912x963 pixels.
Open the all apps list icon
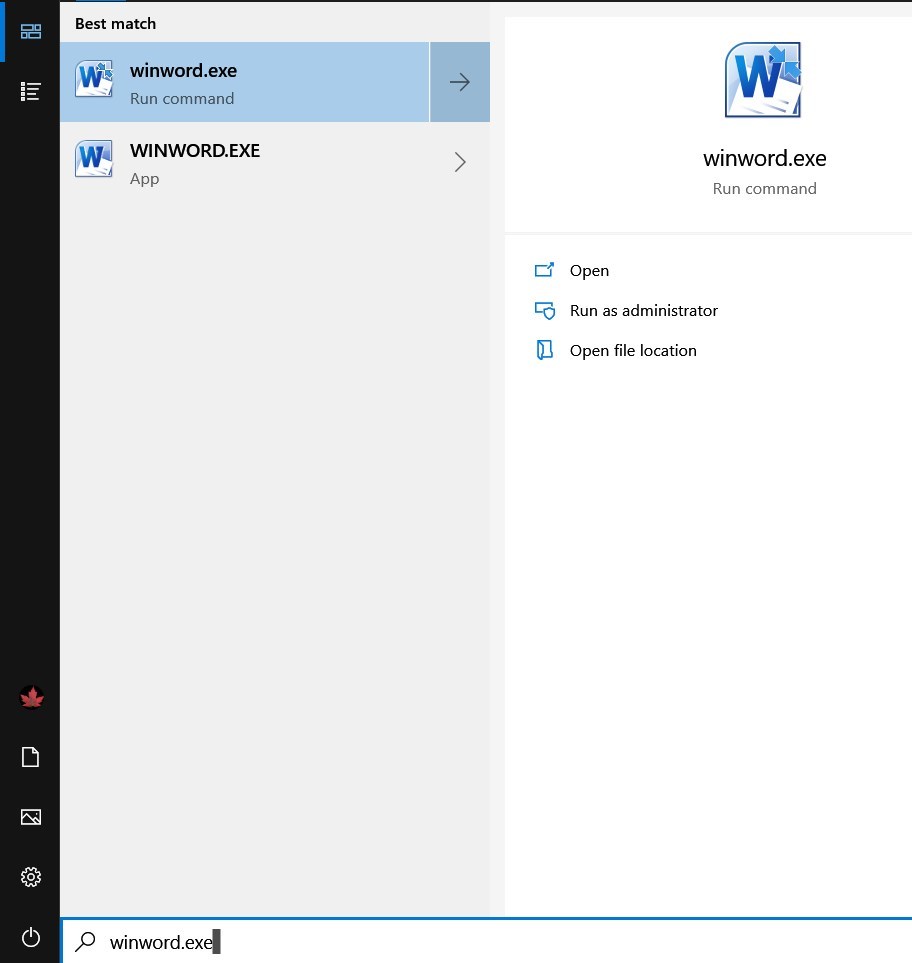tap(31, 92)
